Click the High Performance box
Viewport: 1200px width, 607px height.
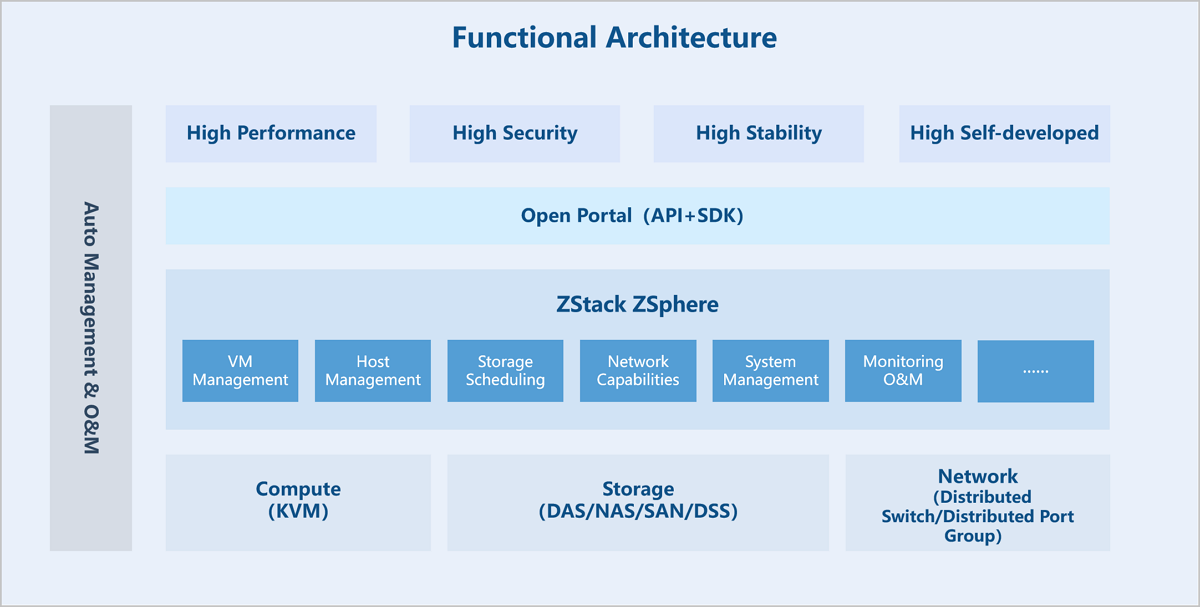(x=271, y=133)
